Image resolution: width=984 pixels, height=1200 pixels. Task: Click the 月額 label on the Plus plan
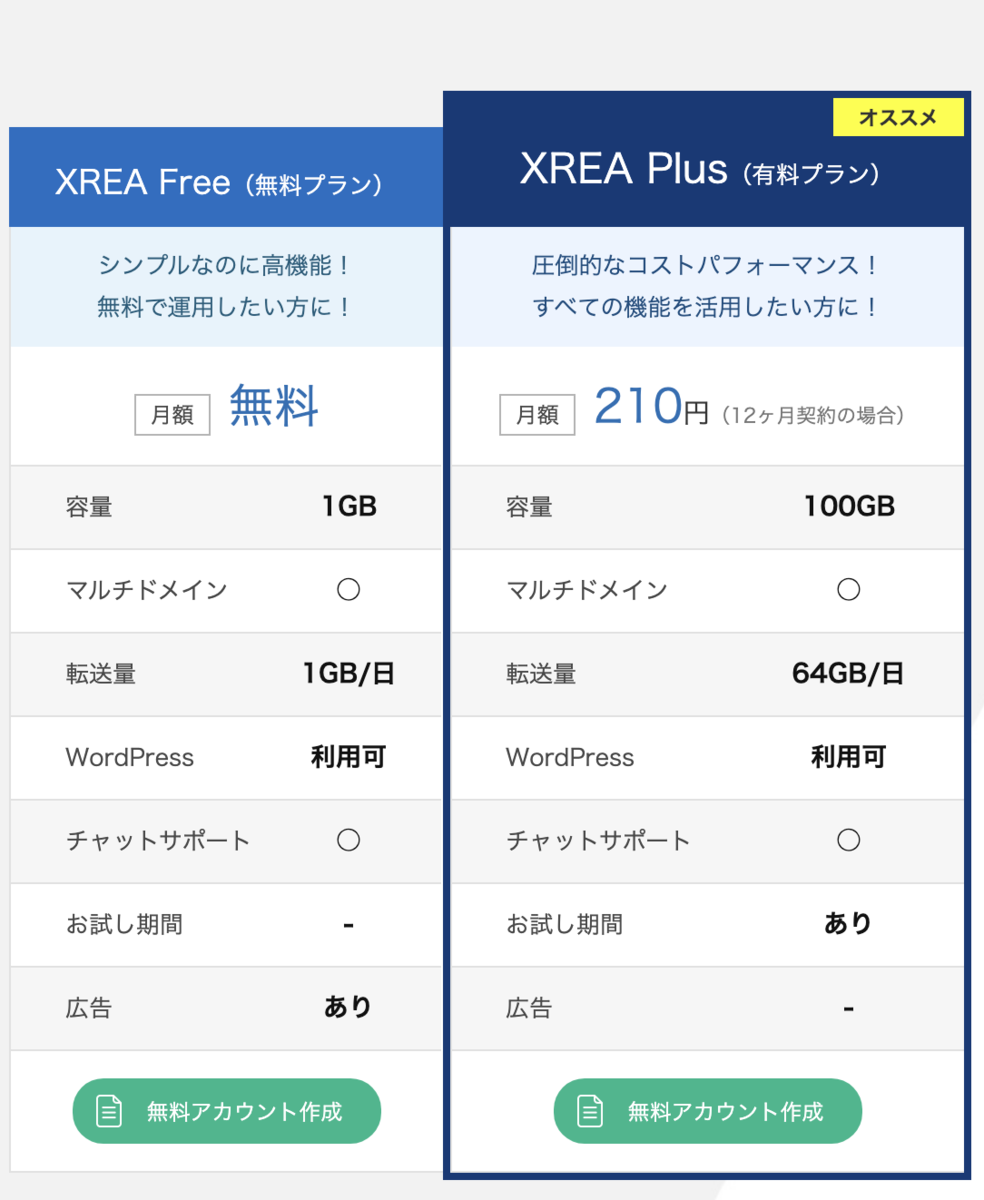tap(537, 415)
